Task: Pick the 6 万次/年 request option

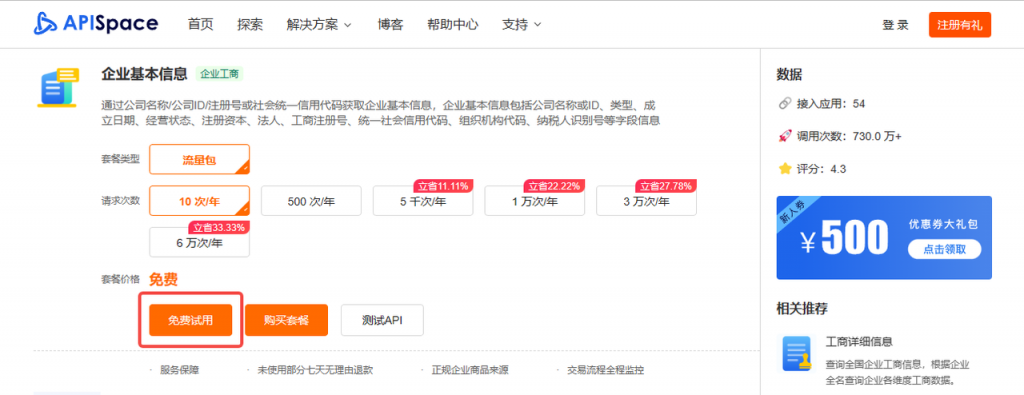Action: (199, 242)
